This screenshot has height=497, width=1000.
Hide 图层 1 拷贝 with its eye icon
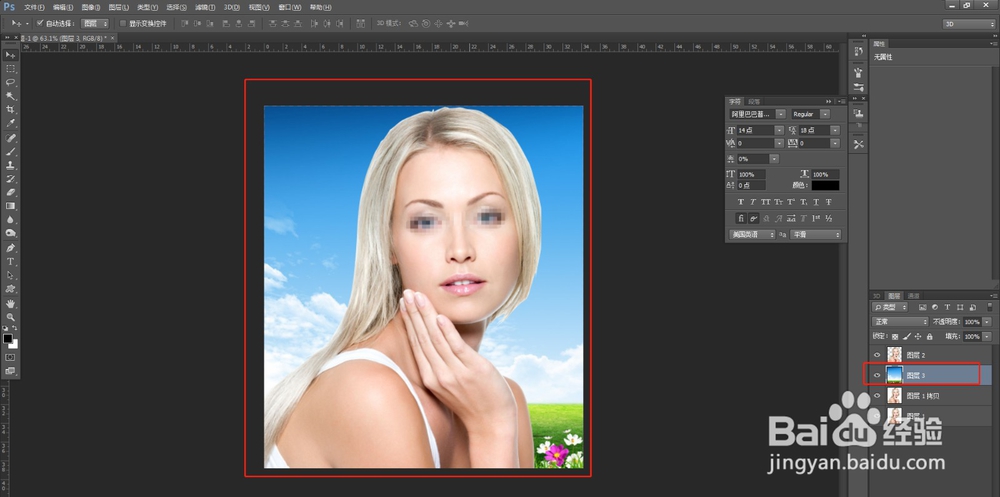click(877, 396)
